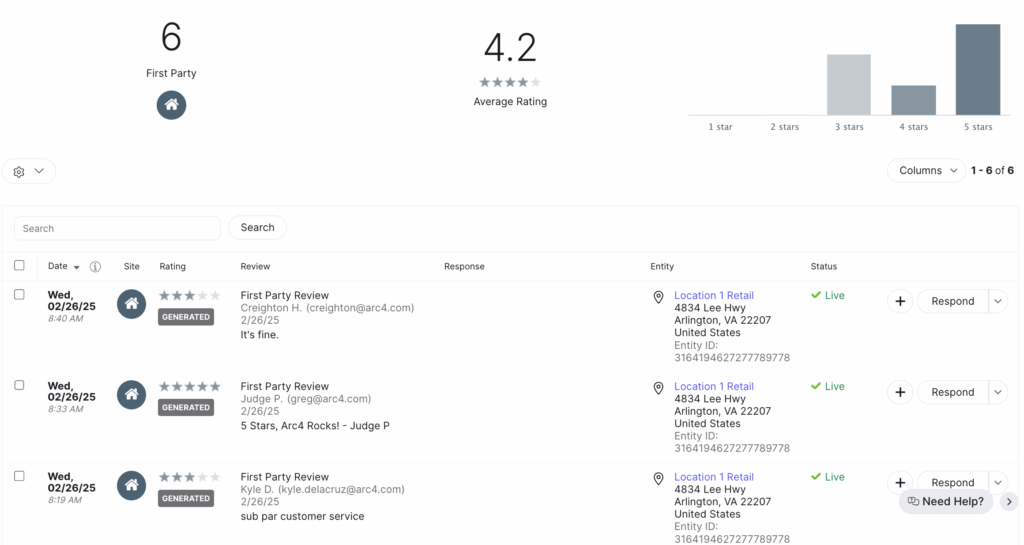Click the First Party home icon under count

171,104
